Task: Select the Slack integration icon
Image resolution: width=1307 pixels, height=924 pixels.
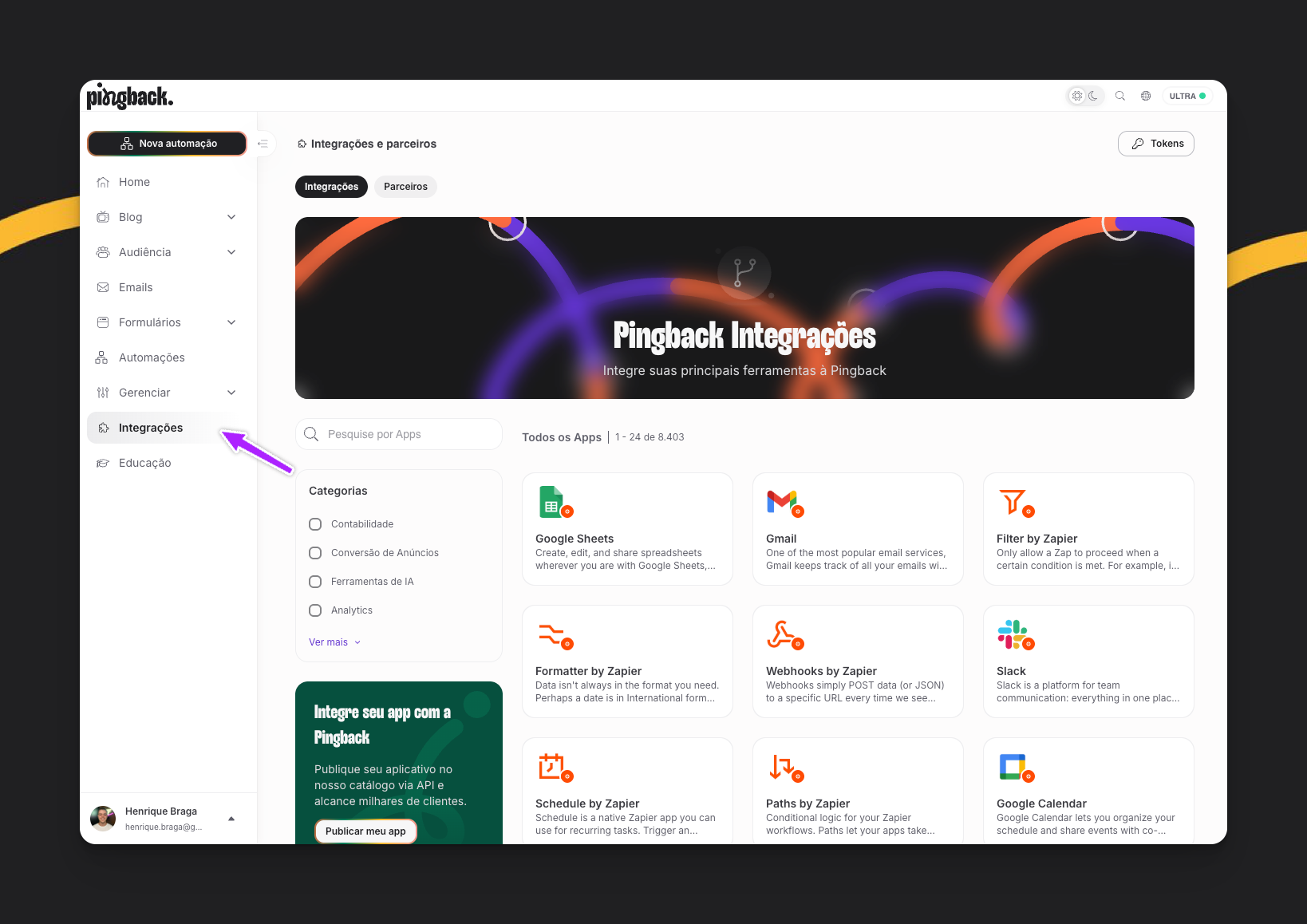Action: pyautogui.click(x=1014, y=634)
